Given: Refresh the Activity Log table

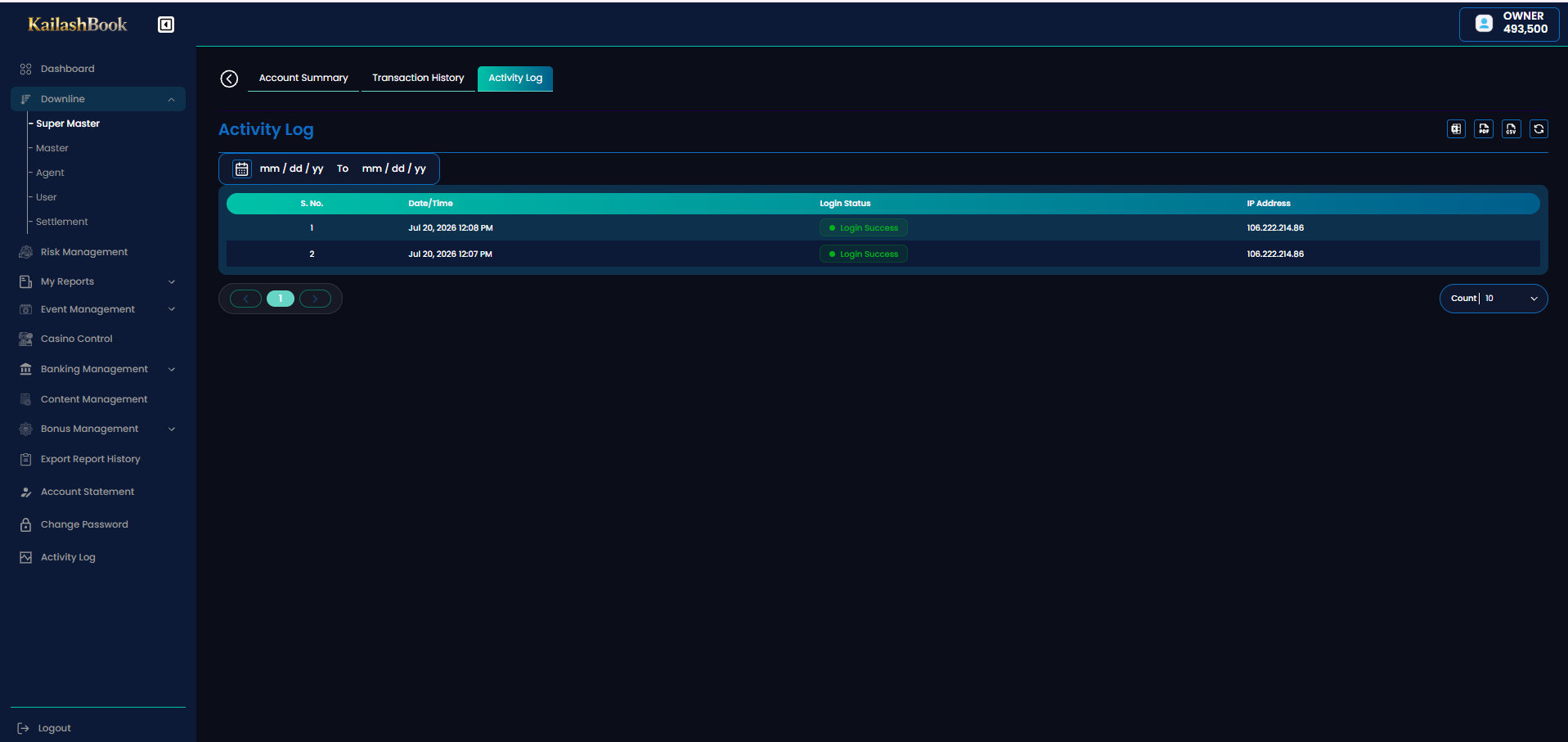Looking at the screenshot, I should pyautogui.click(x=1539, y=128).
